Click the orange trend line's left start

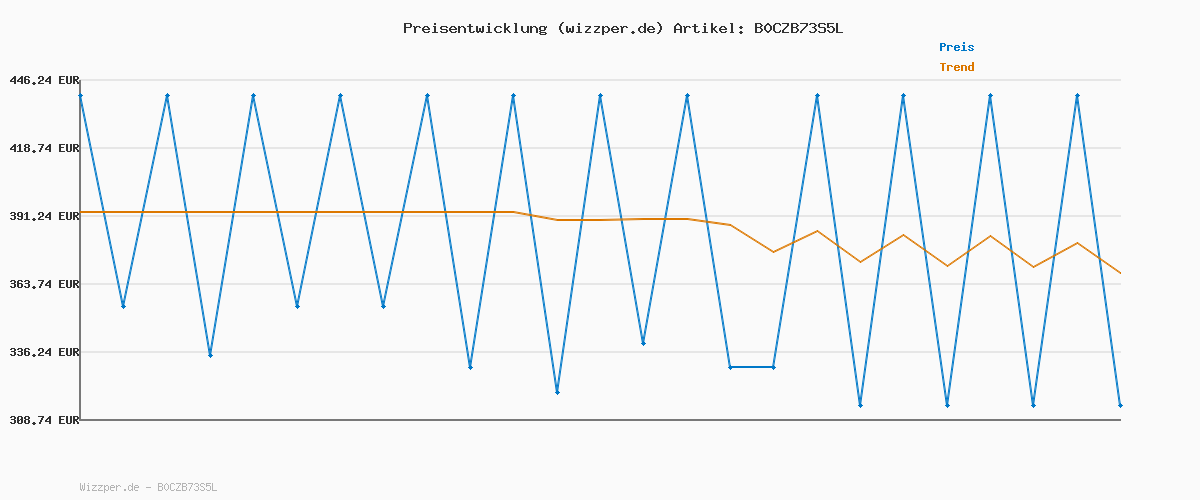pyautogui.click(x=81, y=212)
